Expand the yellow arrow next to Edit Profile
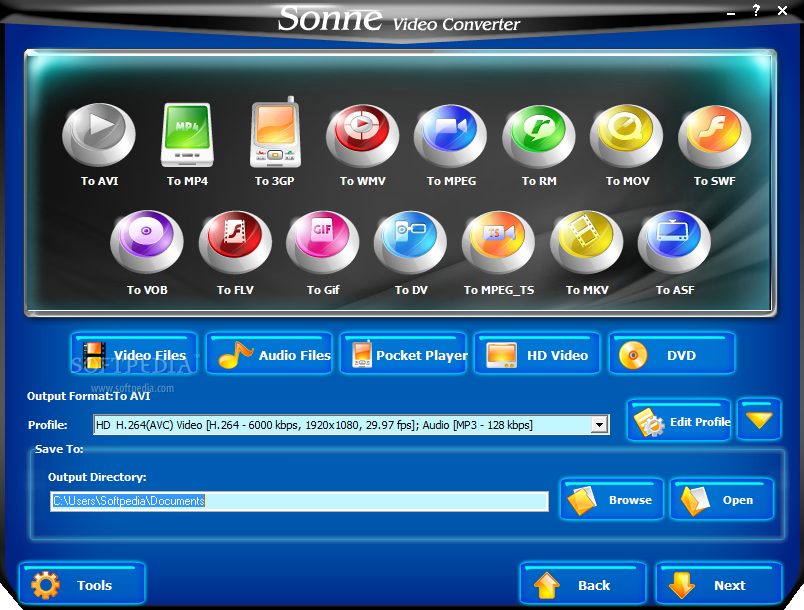The image size is (804, 610). point(759,420)
